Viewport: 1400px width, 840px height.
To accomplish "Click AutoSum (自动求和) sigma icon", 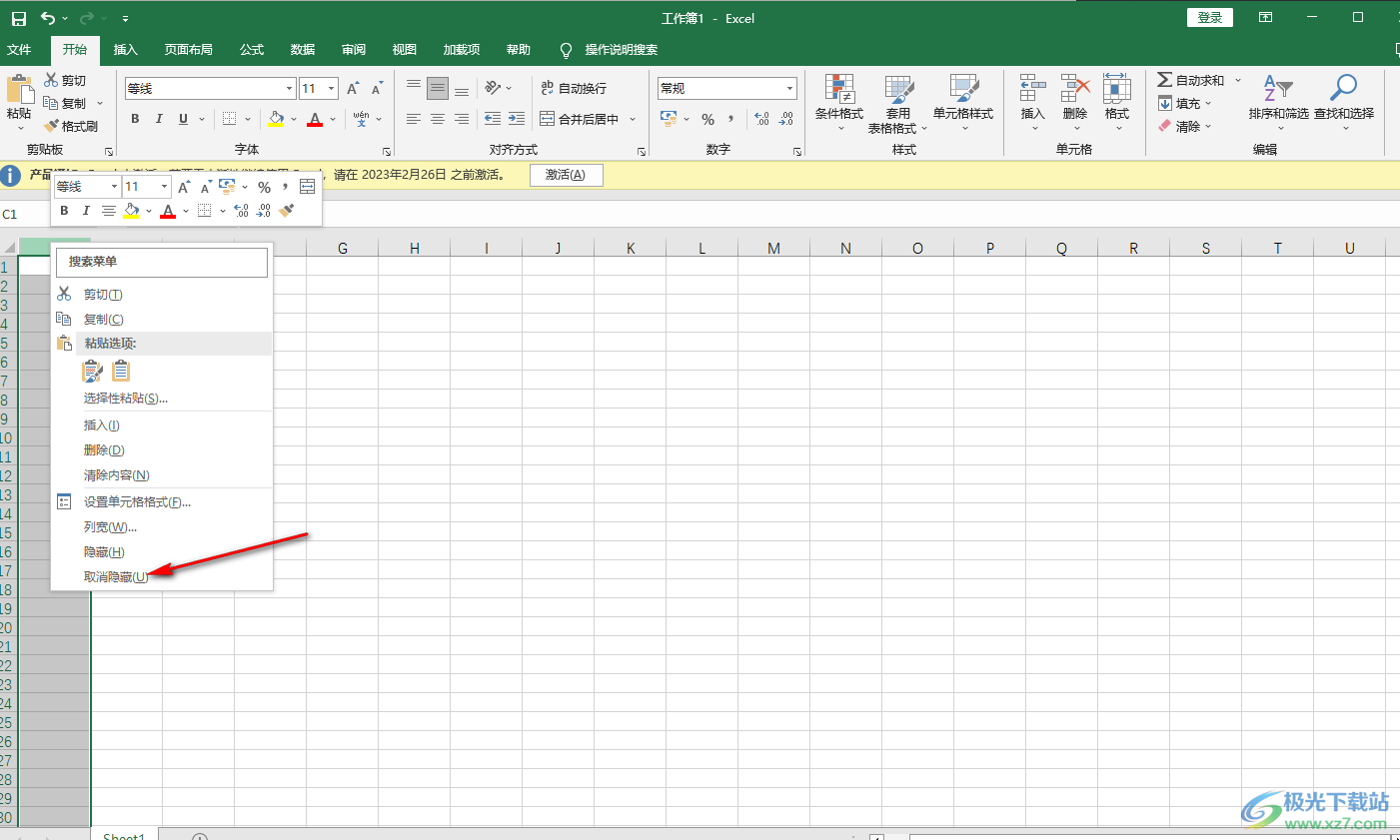I will (x=1164, y=80).
